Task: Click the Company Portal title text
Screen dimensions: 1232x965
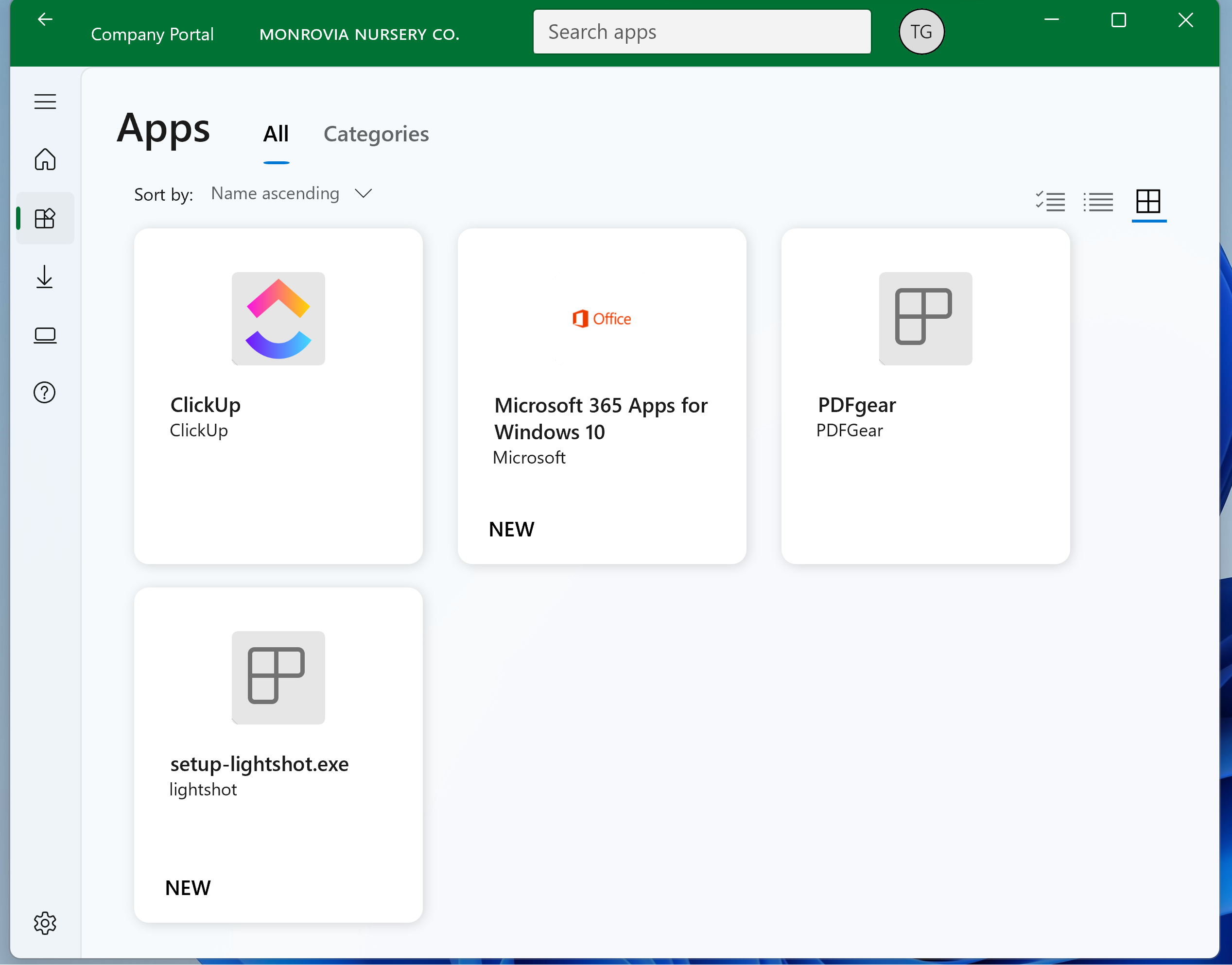Action: pyautogui.click(x=152, y=34)
